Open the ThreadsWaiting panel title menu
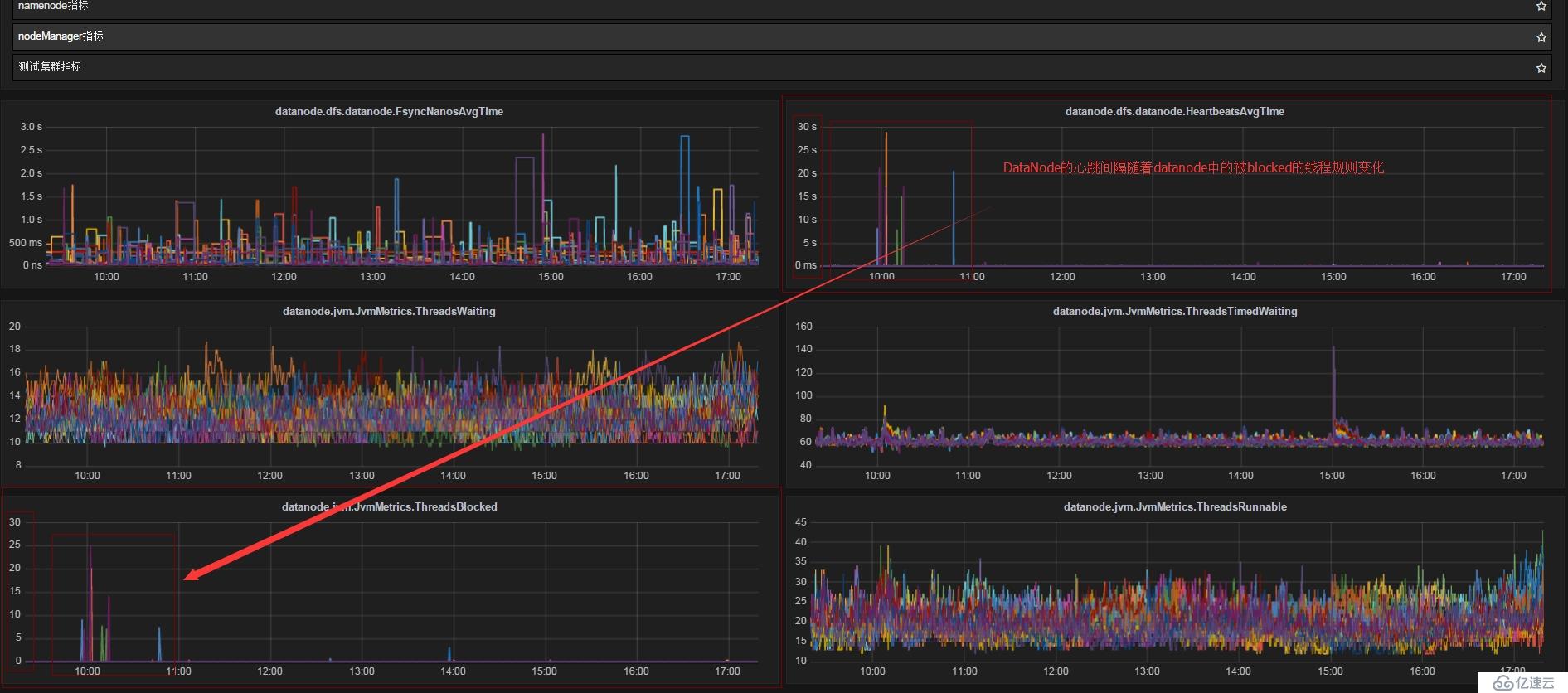The image size is (1568, 693). coord(389,311)
